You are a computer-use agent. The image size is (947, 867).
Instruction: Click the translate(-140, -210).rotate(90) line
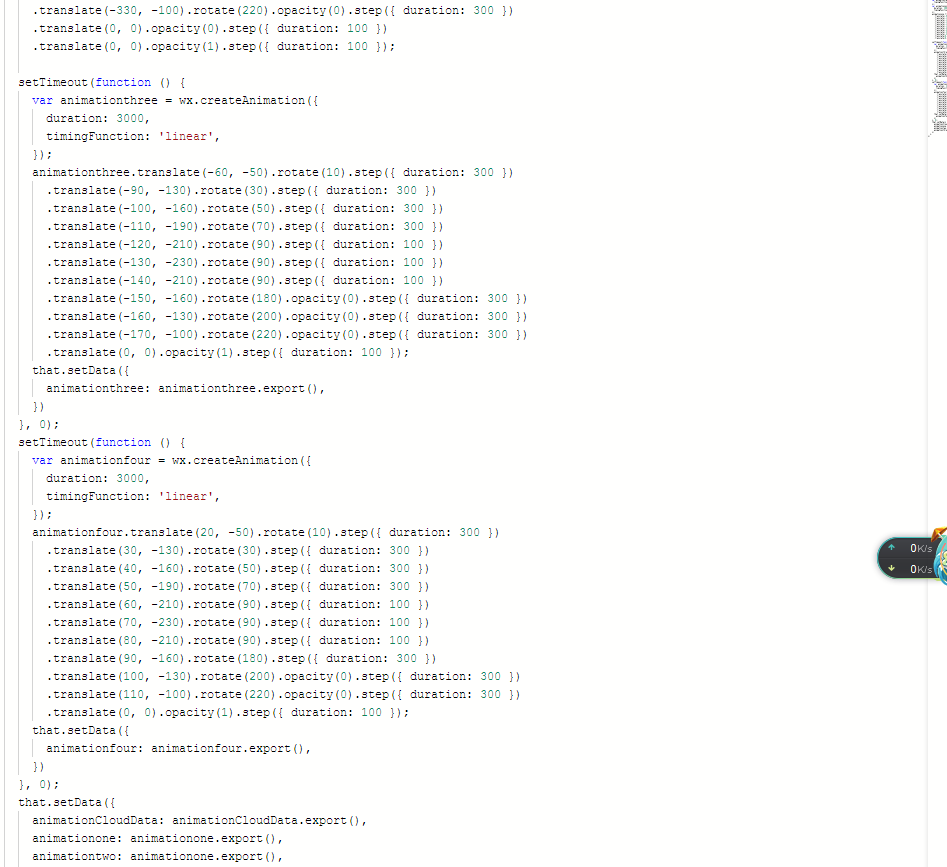245,280
